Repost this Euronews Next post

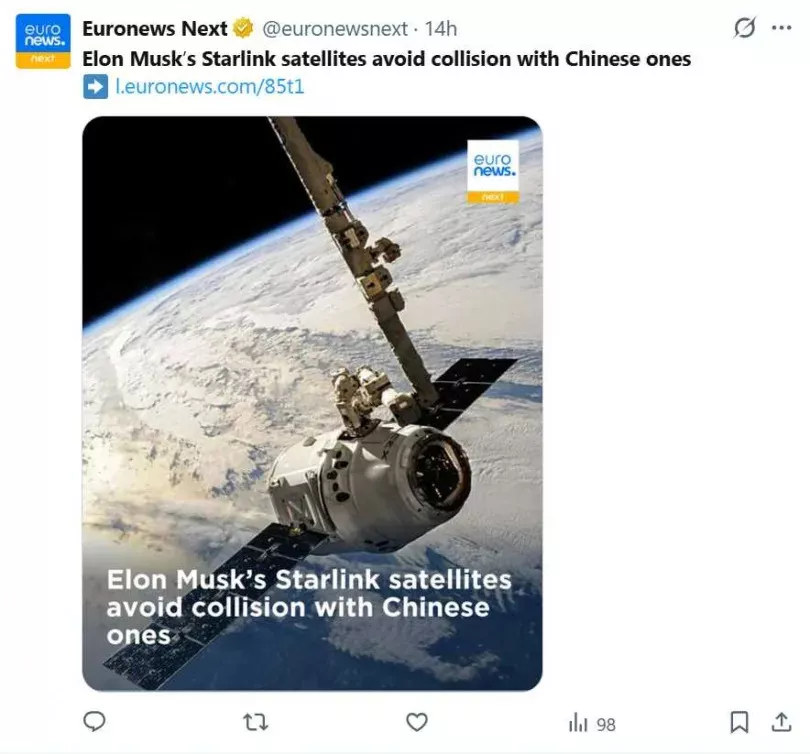click(256, 721)
